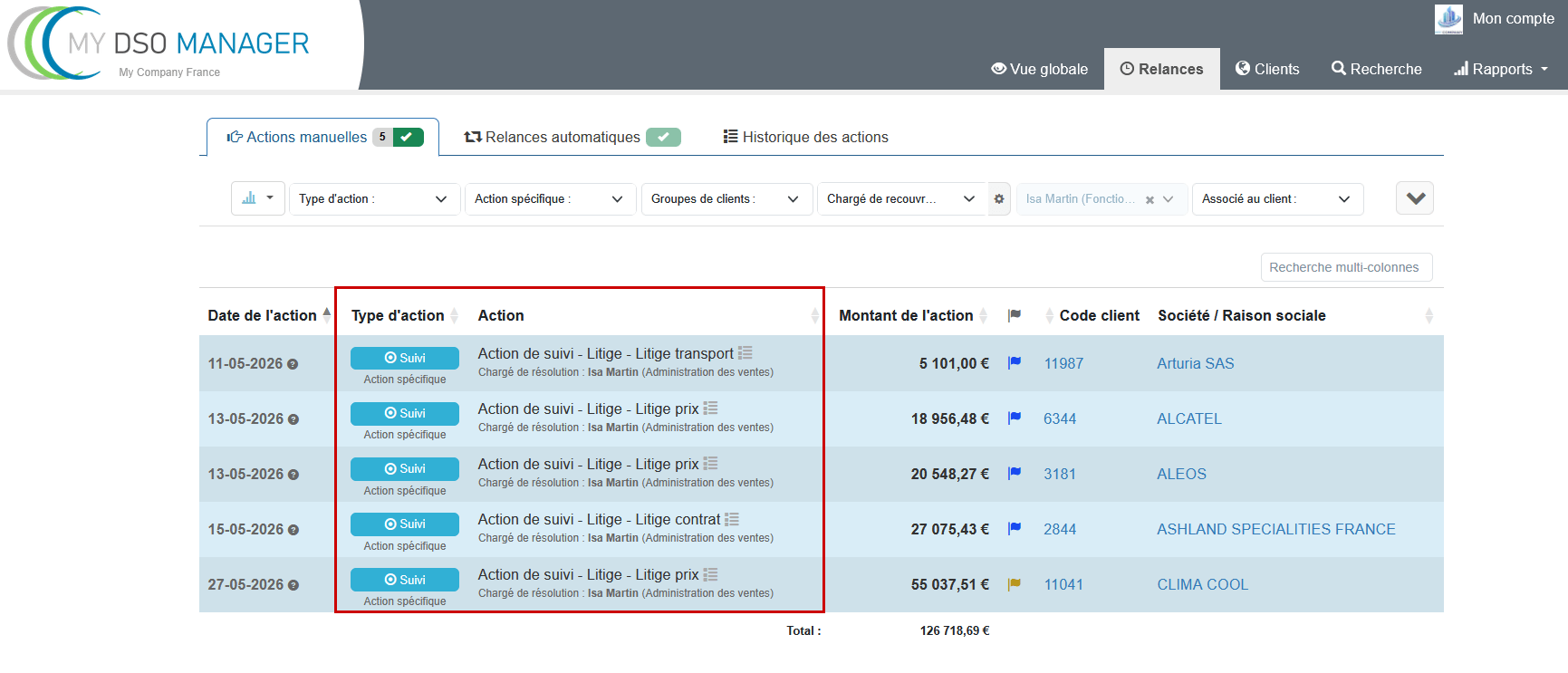
Task: Click the question mark beside 27-05-2026
Action: [293, 585]
